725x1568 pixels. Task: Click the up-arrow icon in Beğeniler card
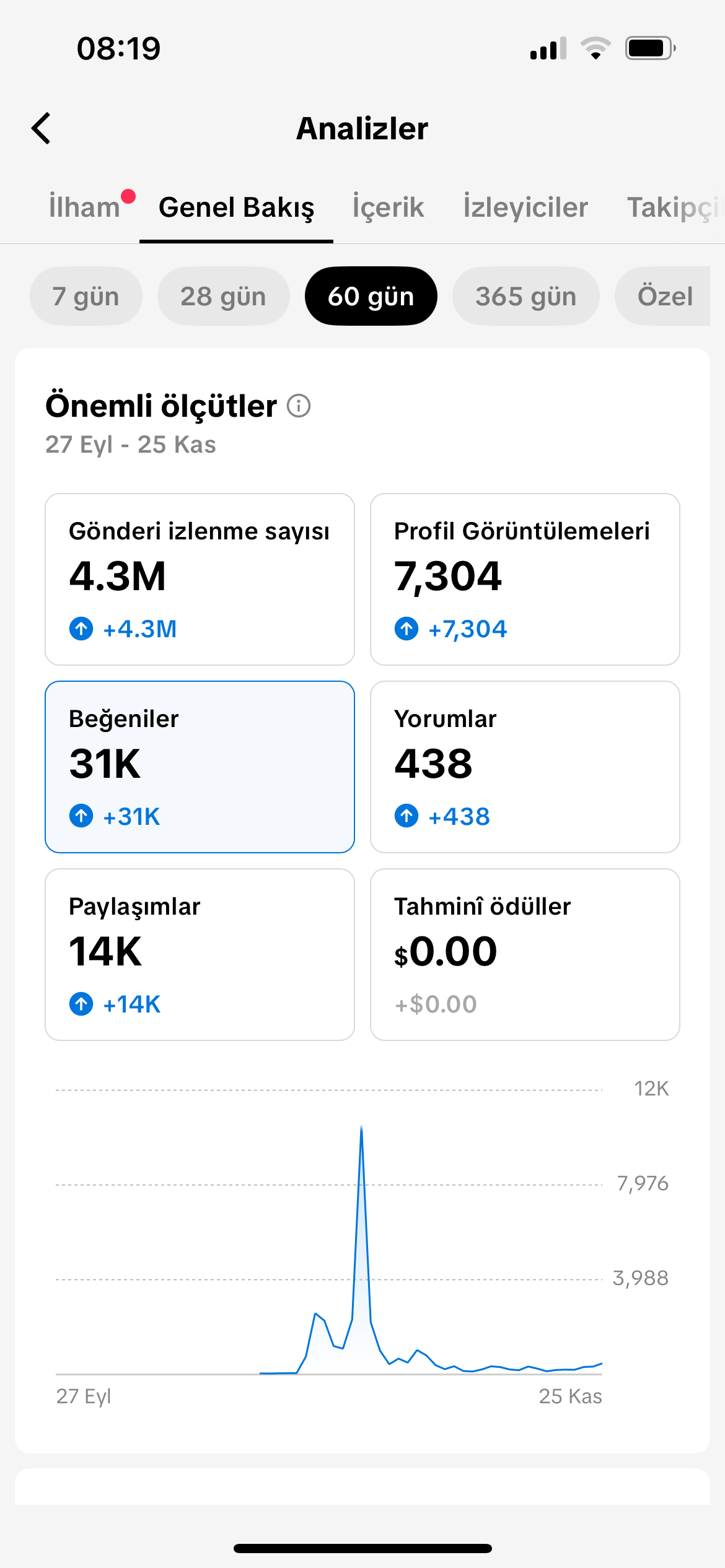coord(81,816)
